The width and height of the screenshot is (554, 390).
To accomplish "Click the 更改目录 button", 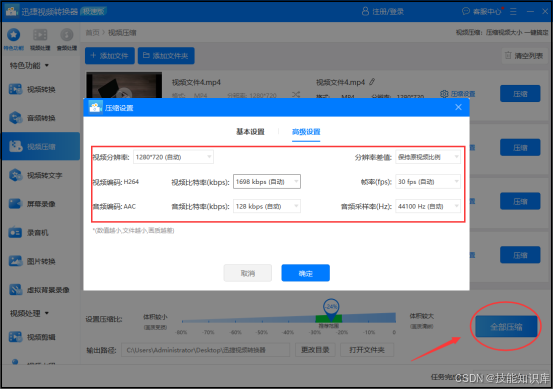I will pos(315,350).
